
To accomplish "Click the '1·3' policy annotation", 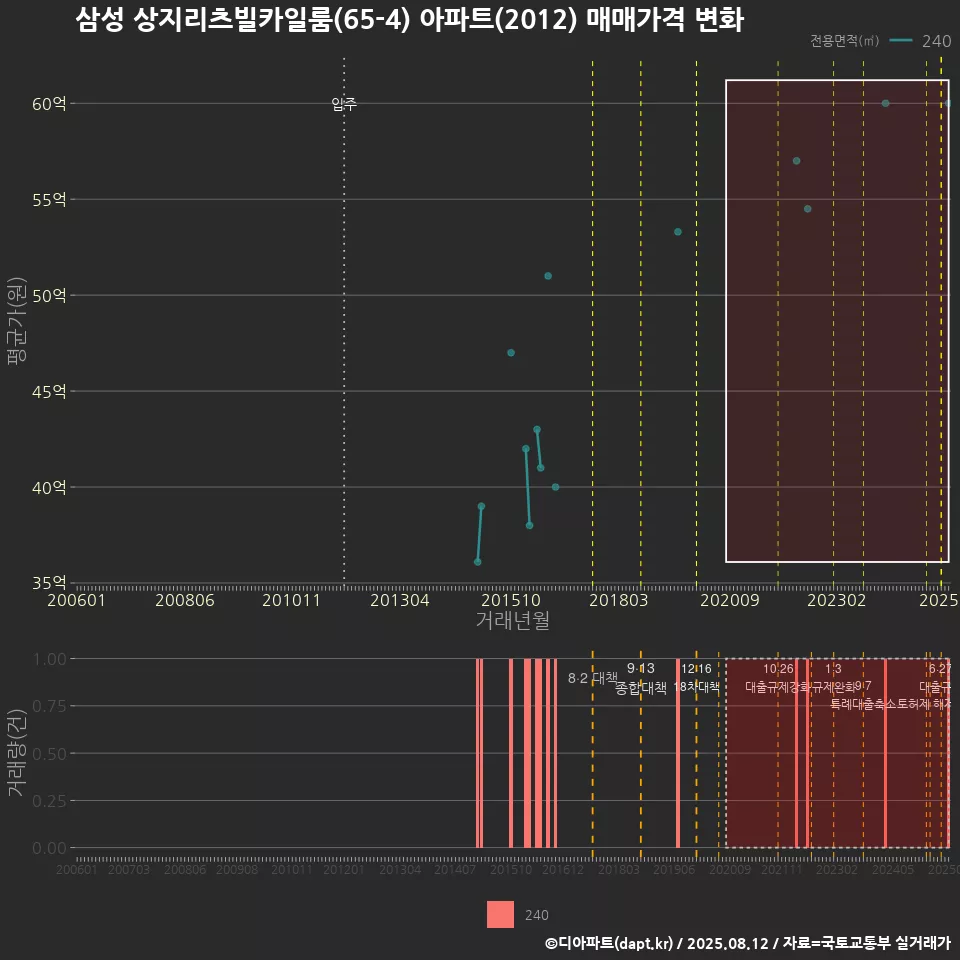I will pyautogui.click(x=833, y=669).
